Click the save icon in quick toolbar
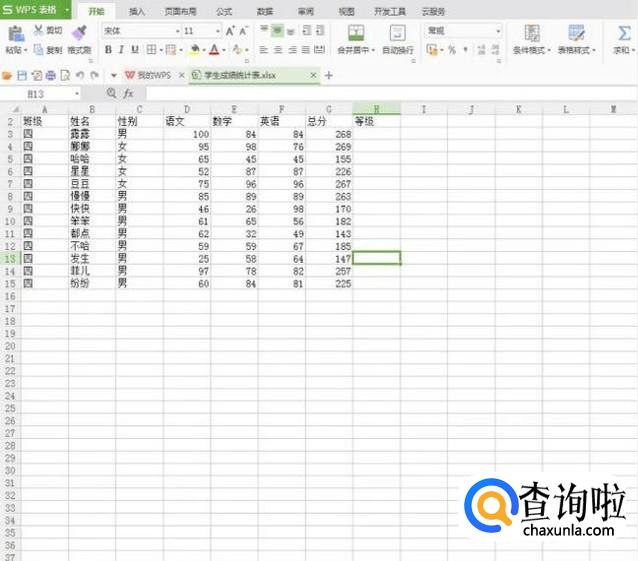Viewport: 638px width, 561px height. coord(22,75)
